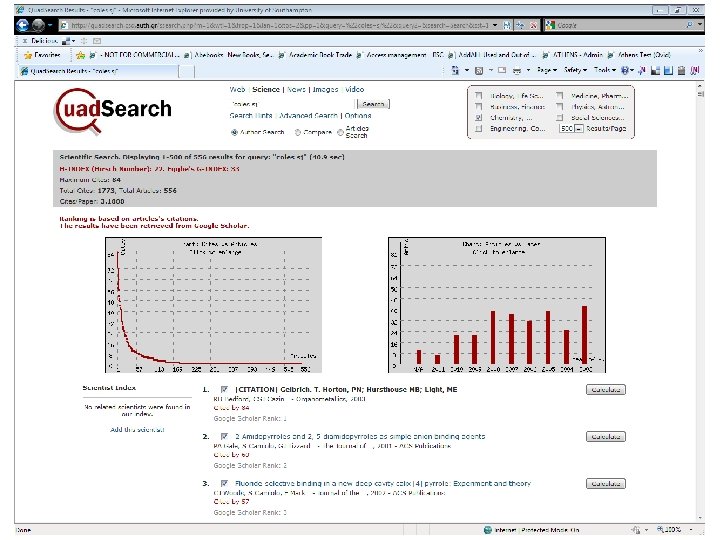The image size is (720, 540).
Task: Switch to the Images search tab
Action: click(x=325, y=90)
